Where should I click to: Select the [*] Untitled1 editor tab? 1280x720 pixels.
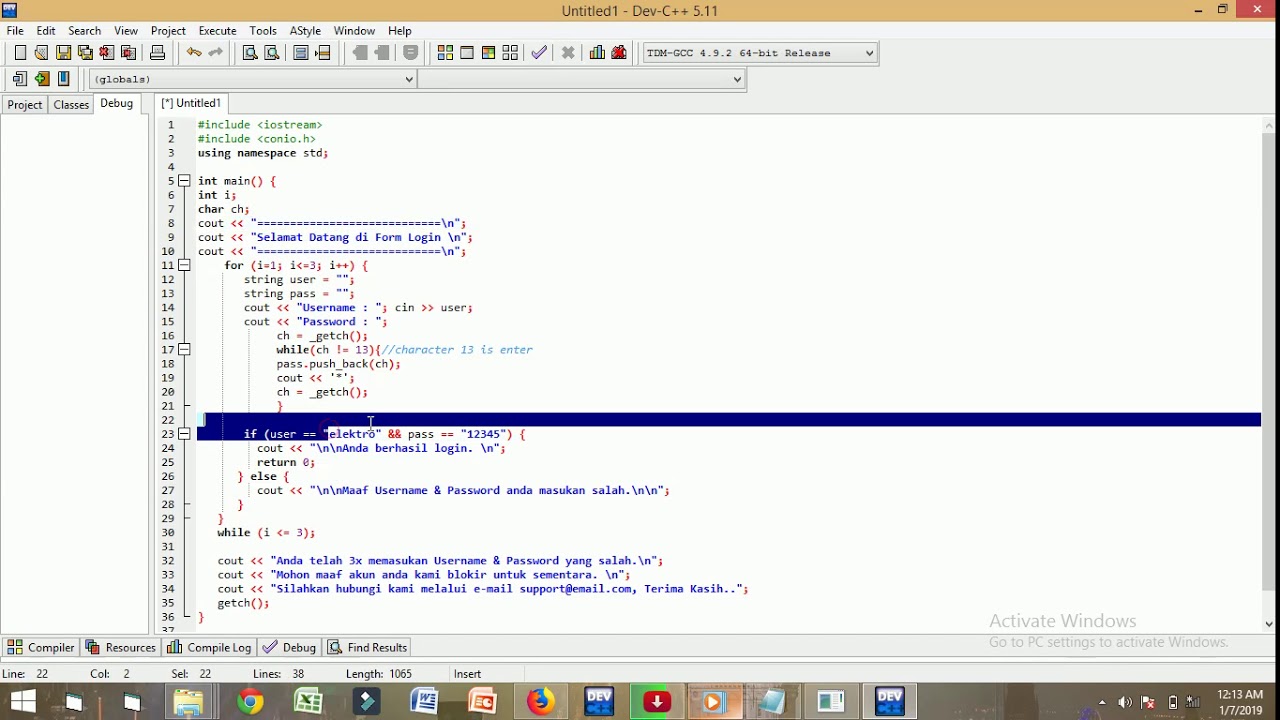(191, 103)
